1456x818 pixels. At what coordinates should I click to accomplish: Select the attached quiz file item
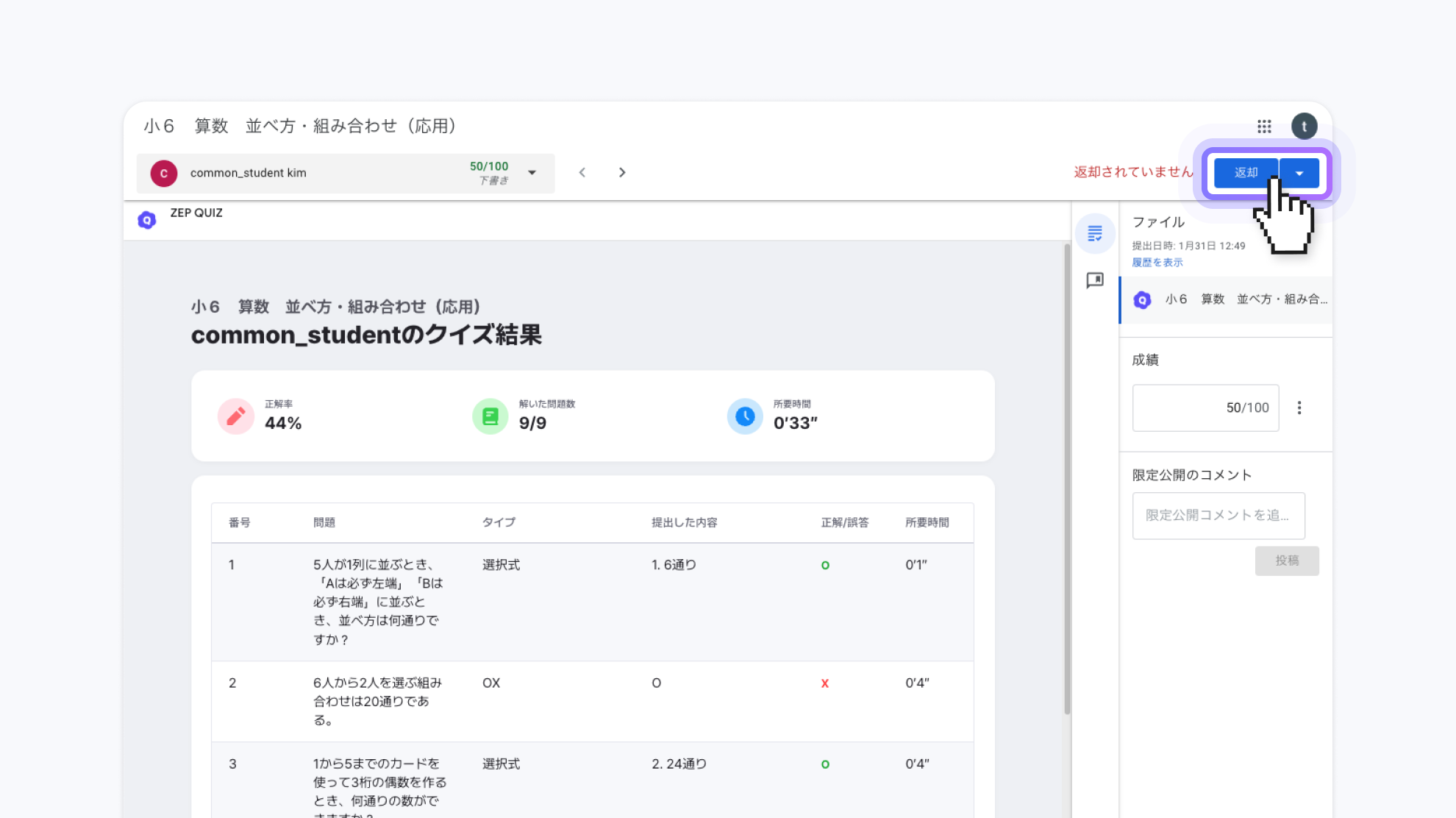coord(1226,299)
